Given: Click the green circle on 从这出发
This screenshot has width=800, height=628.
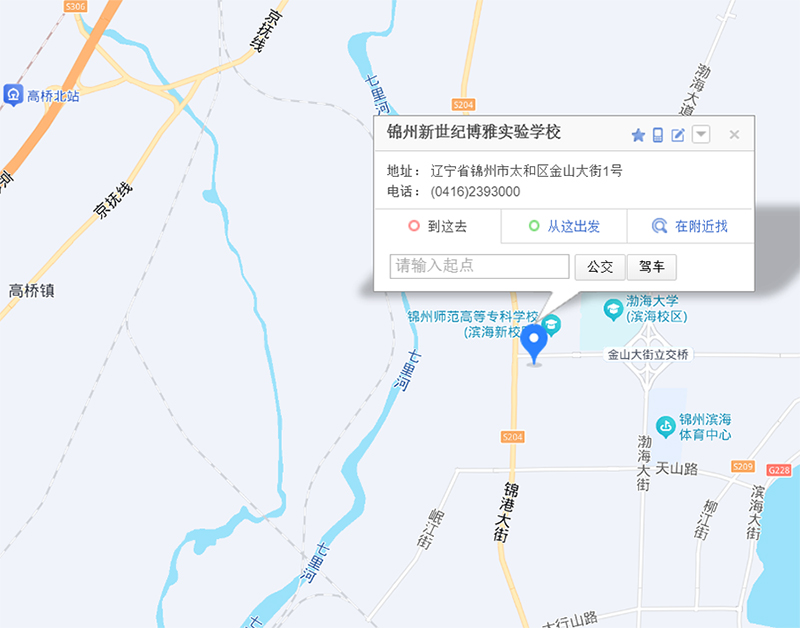Looking at the screenshot, I should point(534,225).
